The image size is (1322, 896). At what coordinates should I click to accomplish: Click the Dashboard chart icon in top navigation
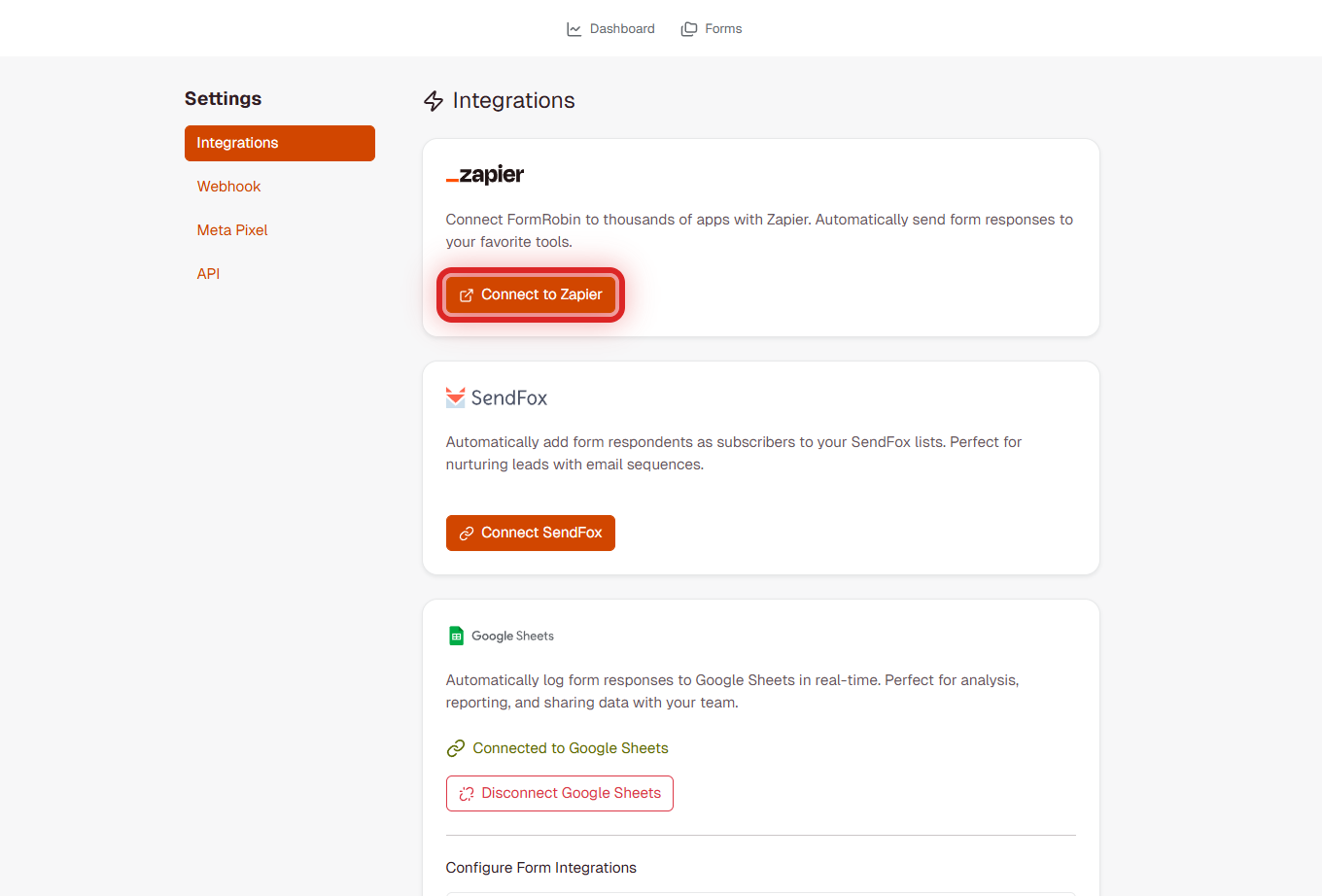574,28
